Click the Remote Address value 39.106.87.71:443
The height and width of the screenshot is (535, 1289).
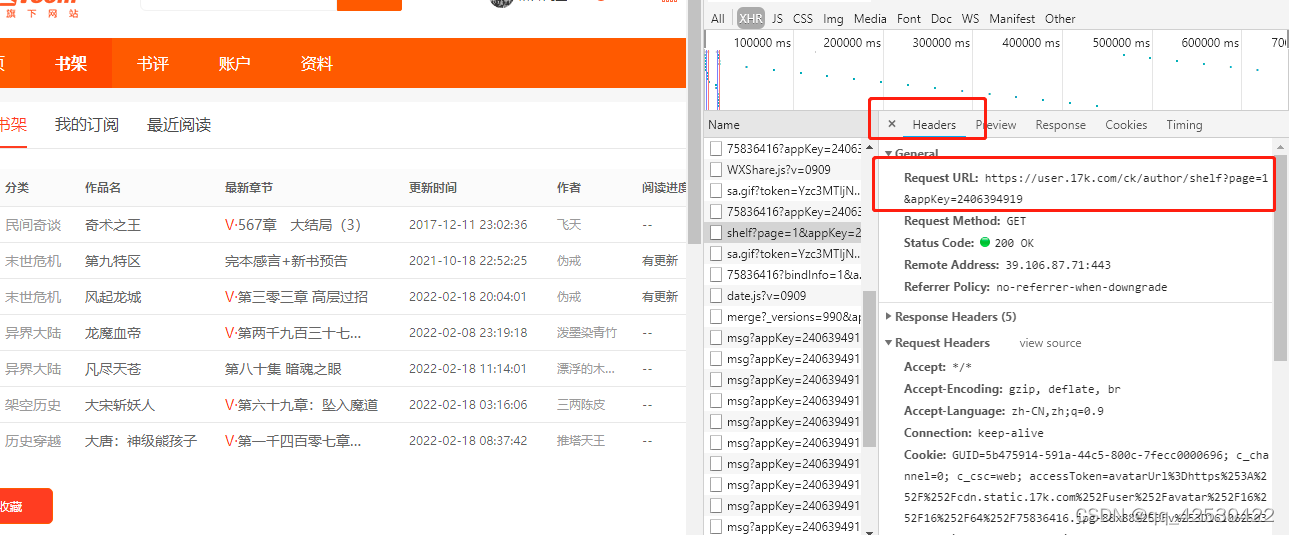[x=1057, y=265]
